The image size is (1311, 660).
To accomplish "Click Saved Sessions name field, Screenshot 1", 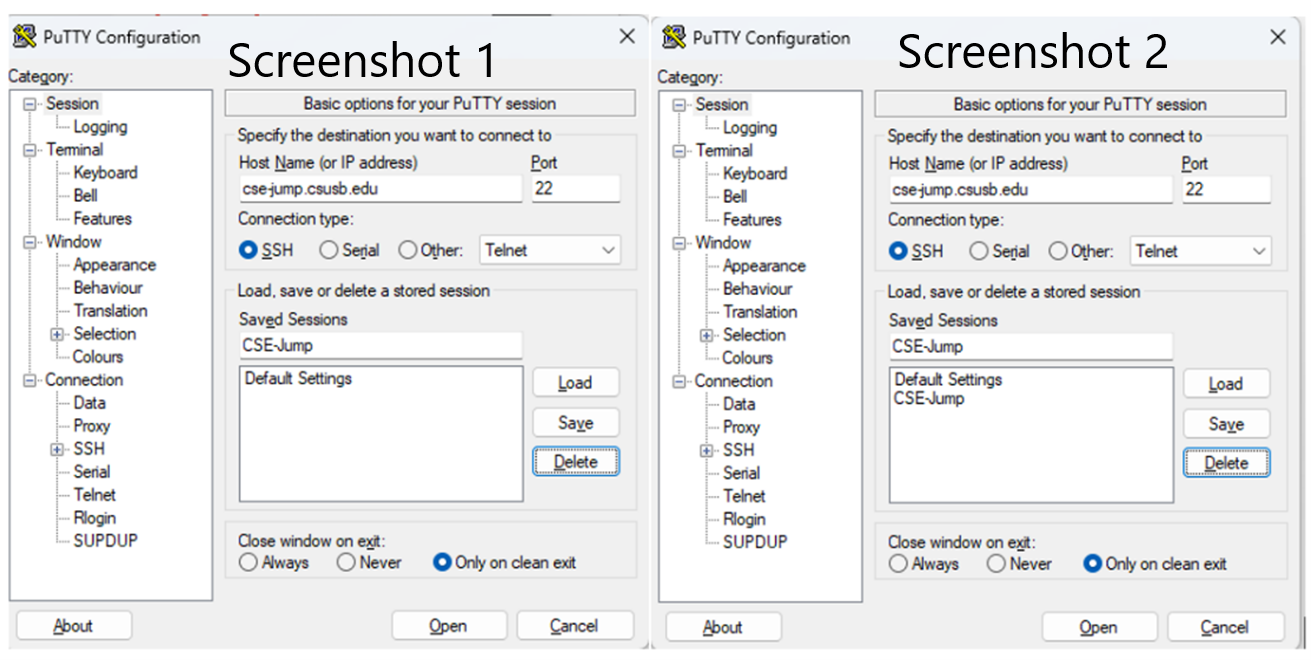I will (380, 345).
